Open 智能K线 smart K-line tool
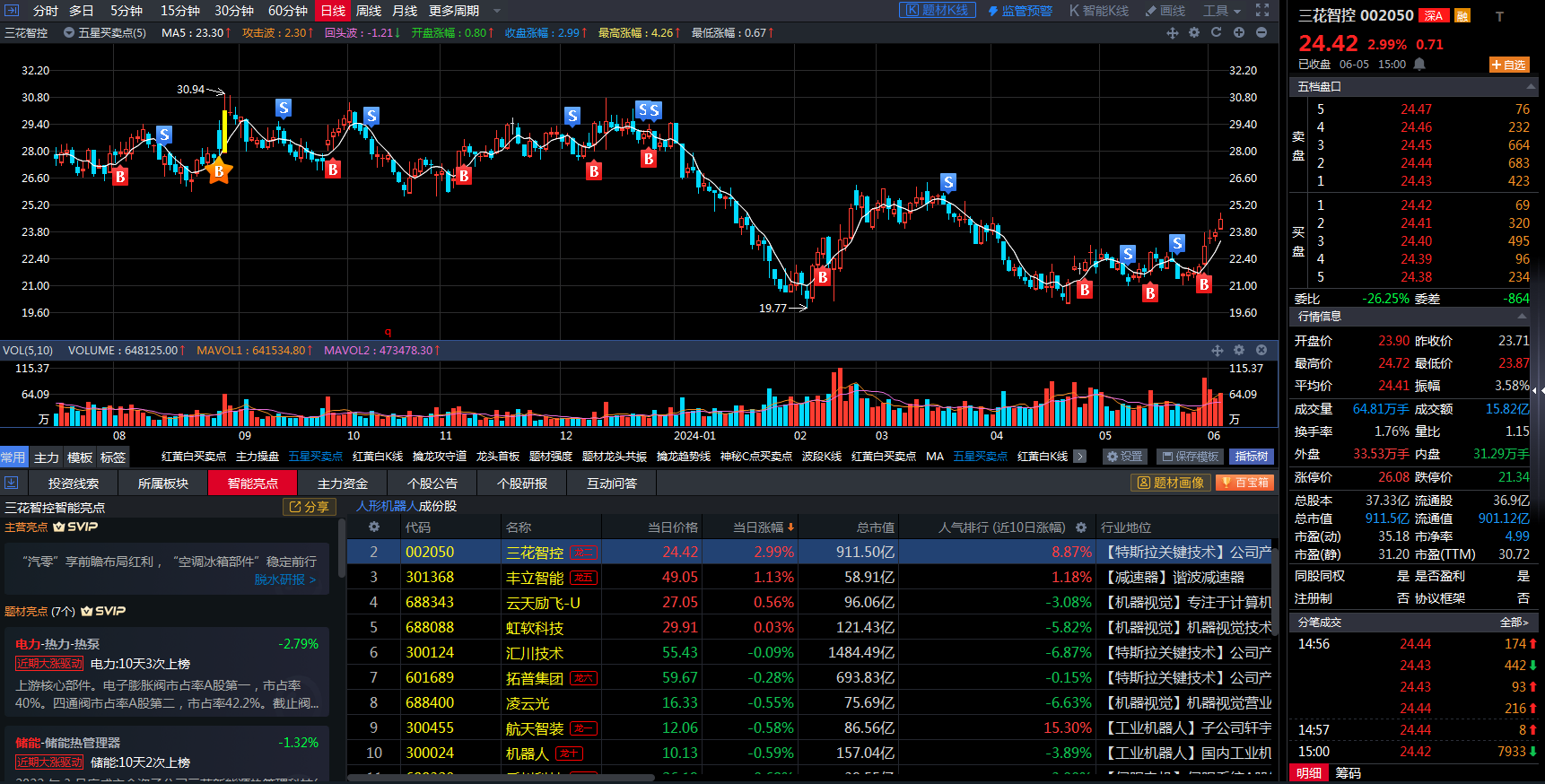This screenshot has height=784, width=1545. click(x=1099, y=11)
